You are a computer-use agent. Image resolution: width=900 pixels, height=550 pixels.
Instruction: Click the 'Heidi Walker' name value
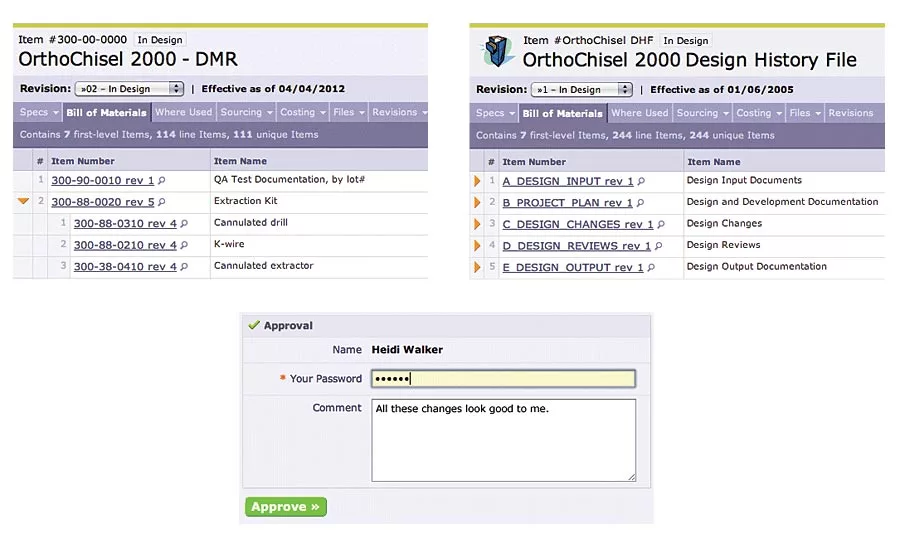click(x=407, y=350)
